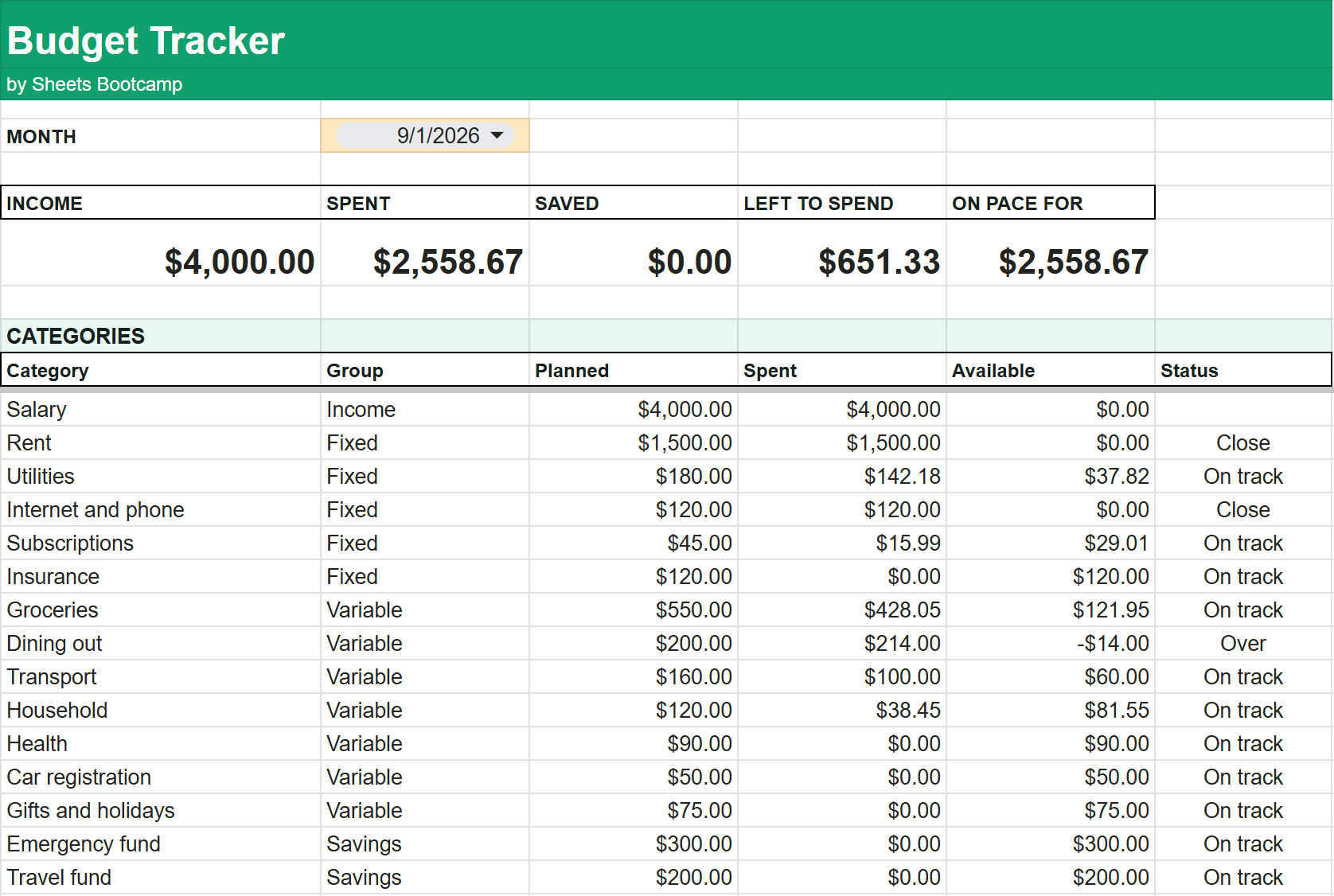Select the Car registration row label

point(161,777)
